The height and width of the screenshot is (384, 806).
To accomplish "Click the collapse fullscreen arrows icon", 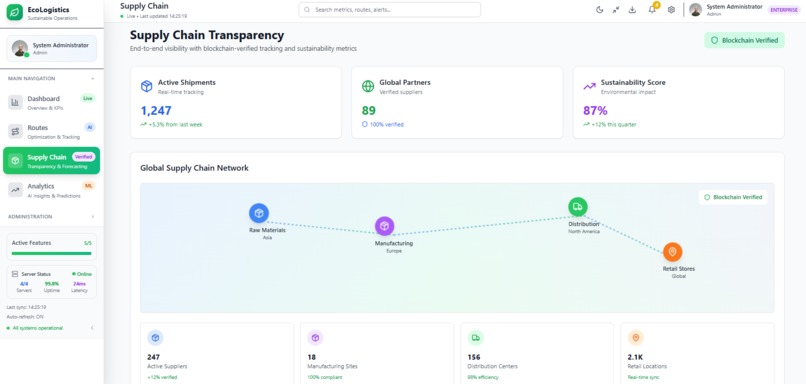I will pos(616,10).
